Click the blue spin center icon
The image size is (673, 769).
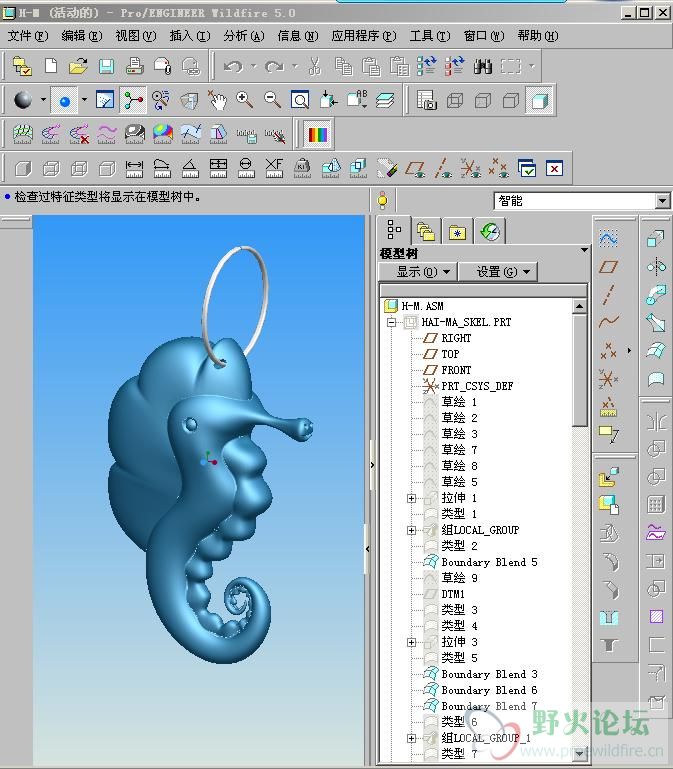(64, 101)
